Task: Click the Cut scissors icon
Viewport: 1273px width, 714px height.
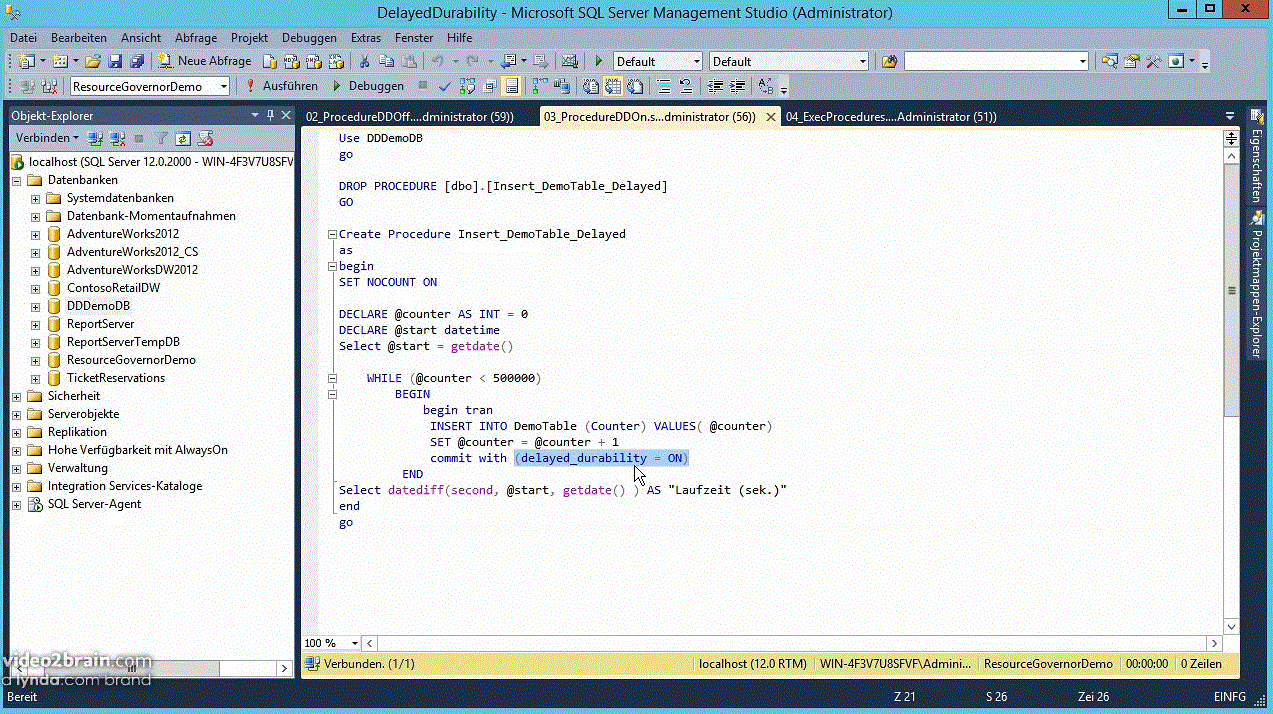Action: point(364,61)
